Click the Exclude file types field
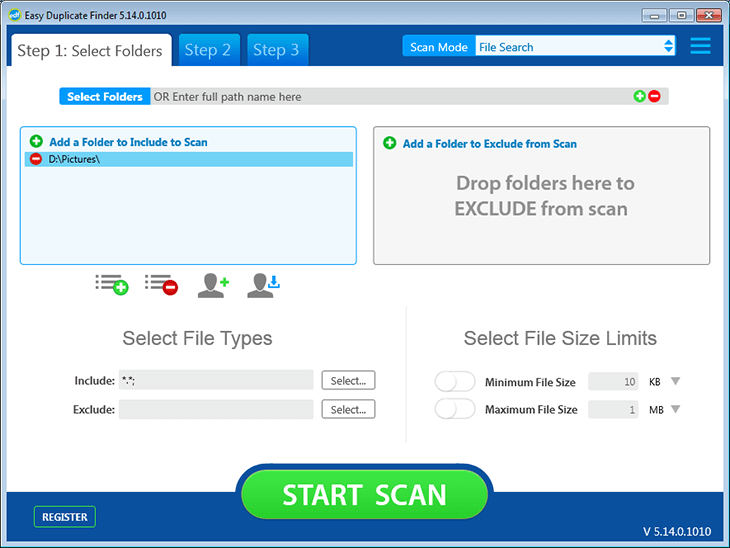Image resolution: width=730 pixels, height=548 pixels. coord(216,409)
